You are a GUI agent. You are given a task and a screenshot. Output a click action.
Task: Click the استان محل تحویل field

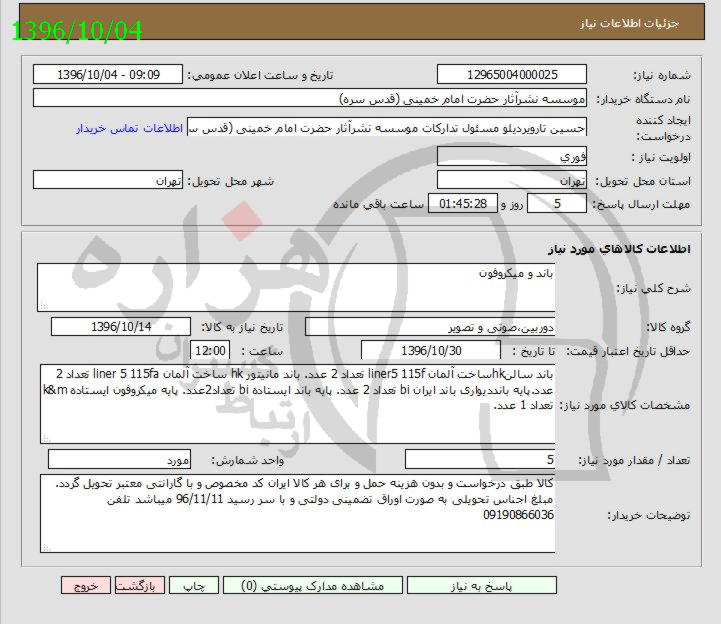512,180
